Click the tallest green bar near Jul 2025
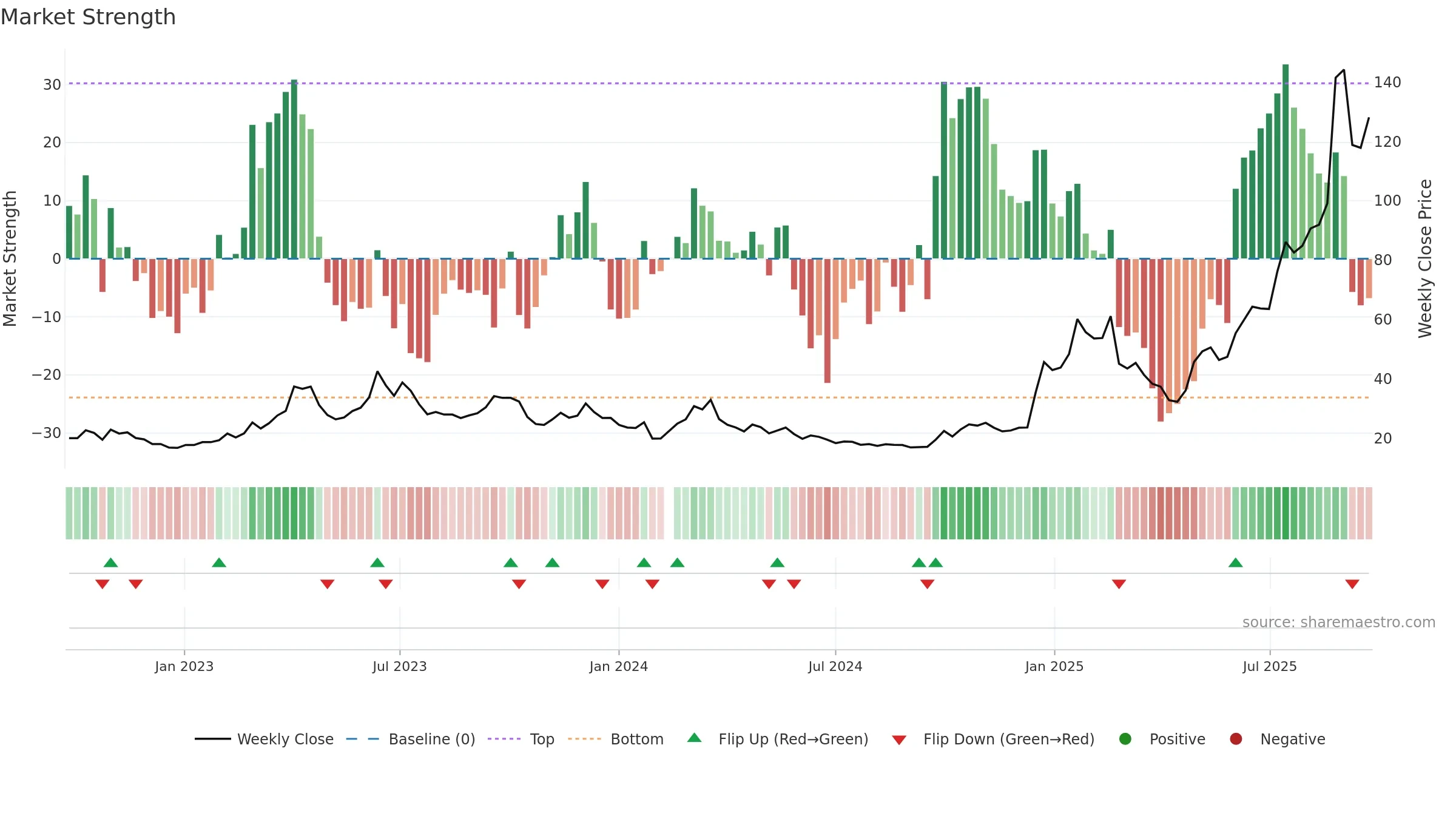This screenshot has width=1456, height=819. click(x=1286, y=161)
